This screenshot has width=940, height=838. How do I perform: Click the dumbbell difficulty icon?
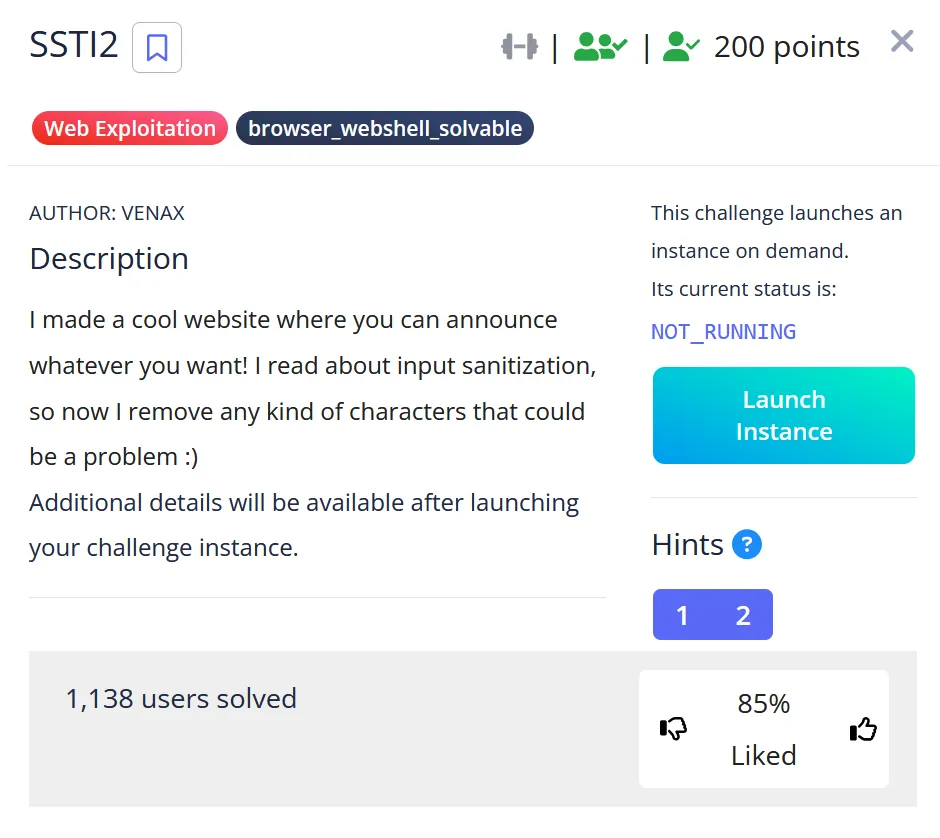pos(519,47)
